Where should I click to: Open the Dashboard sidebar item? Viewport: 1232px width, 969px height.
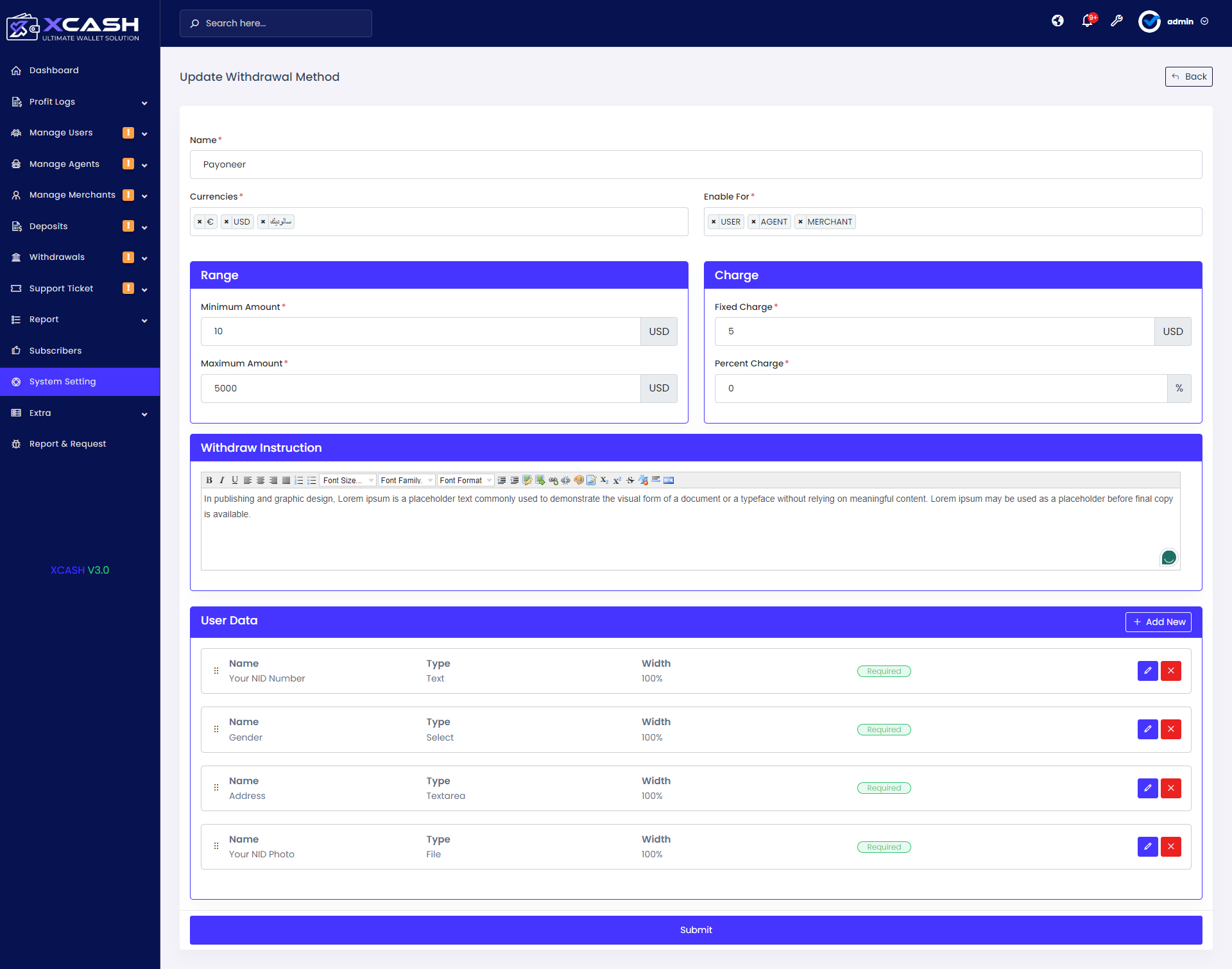[54, 71]
